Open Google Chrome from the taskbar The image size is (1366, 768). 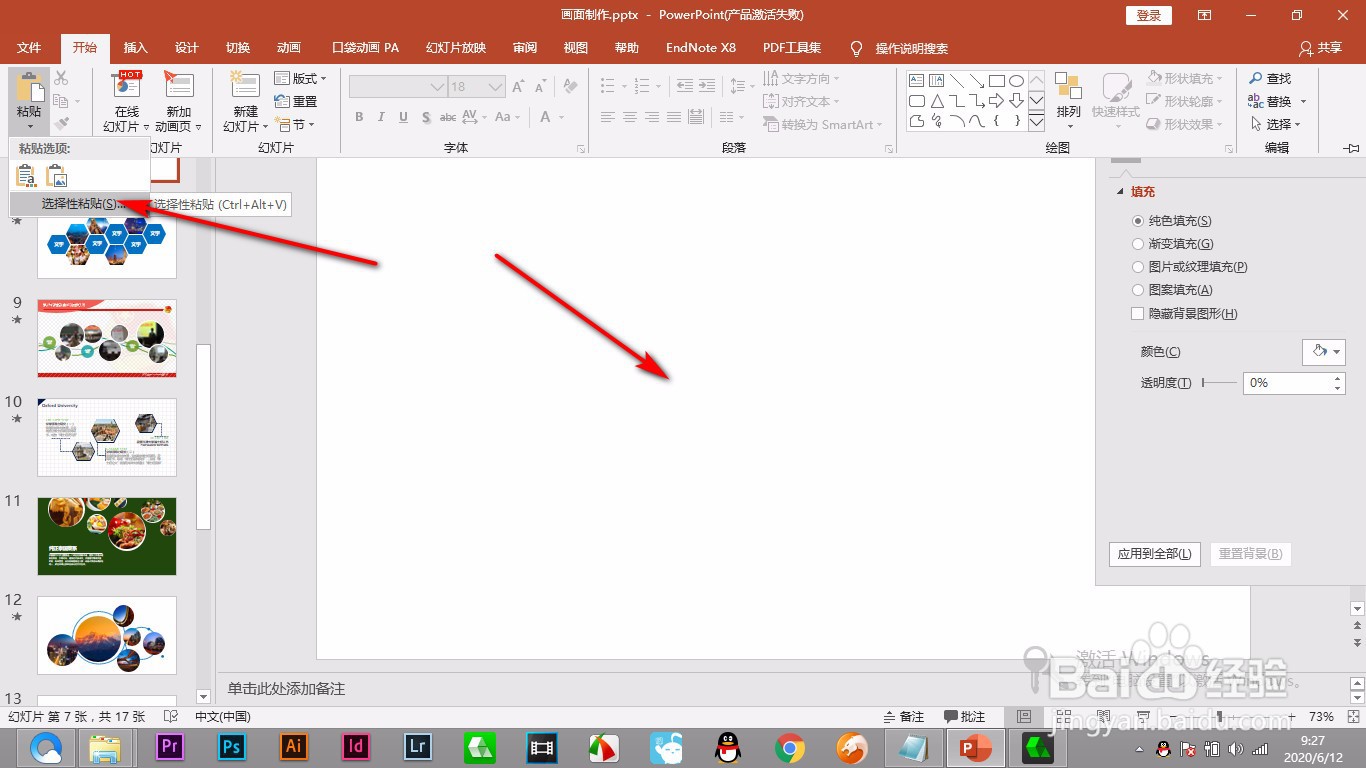tap(790, 747)
